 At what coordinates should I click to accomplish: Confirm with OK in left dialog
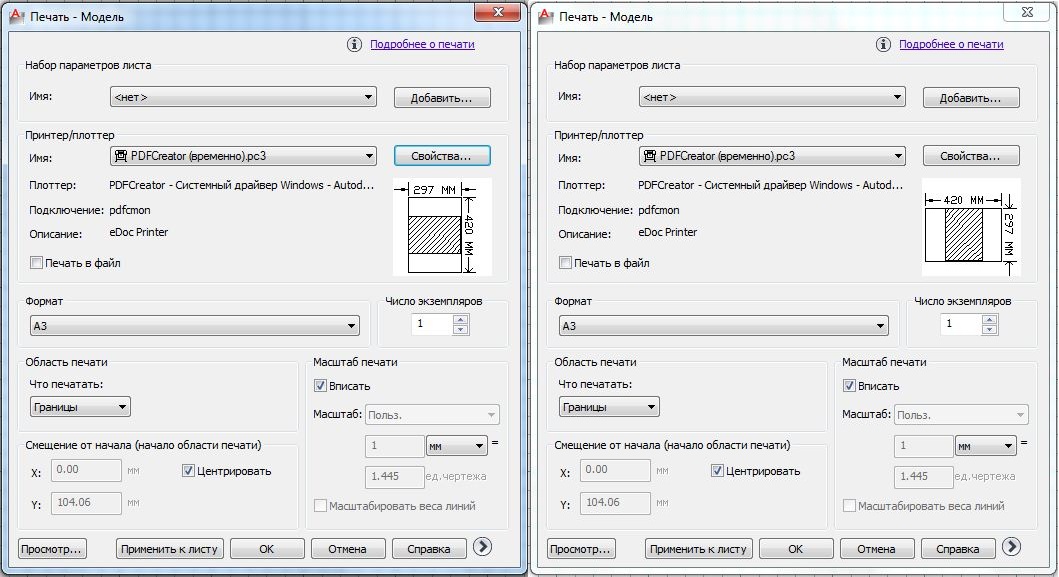click(x=267, y=549)
